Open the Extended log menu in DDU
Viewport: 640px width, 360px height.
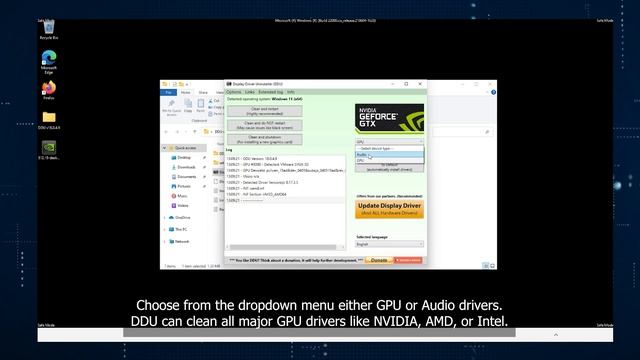pyautogui.click(x=271, y=92)
